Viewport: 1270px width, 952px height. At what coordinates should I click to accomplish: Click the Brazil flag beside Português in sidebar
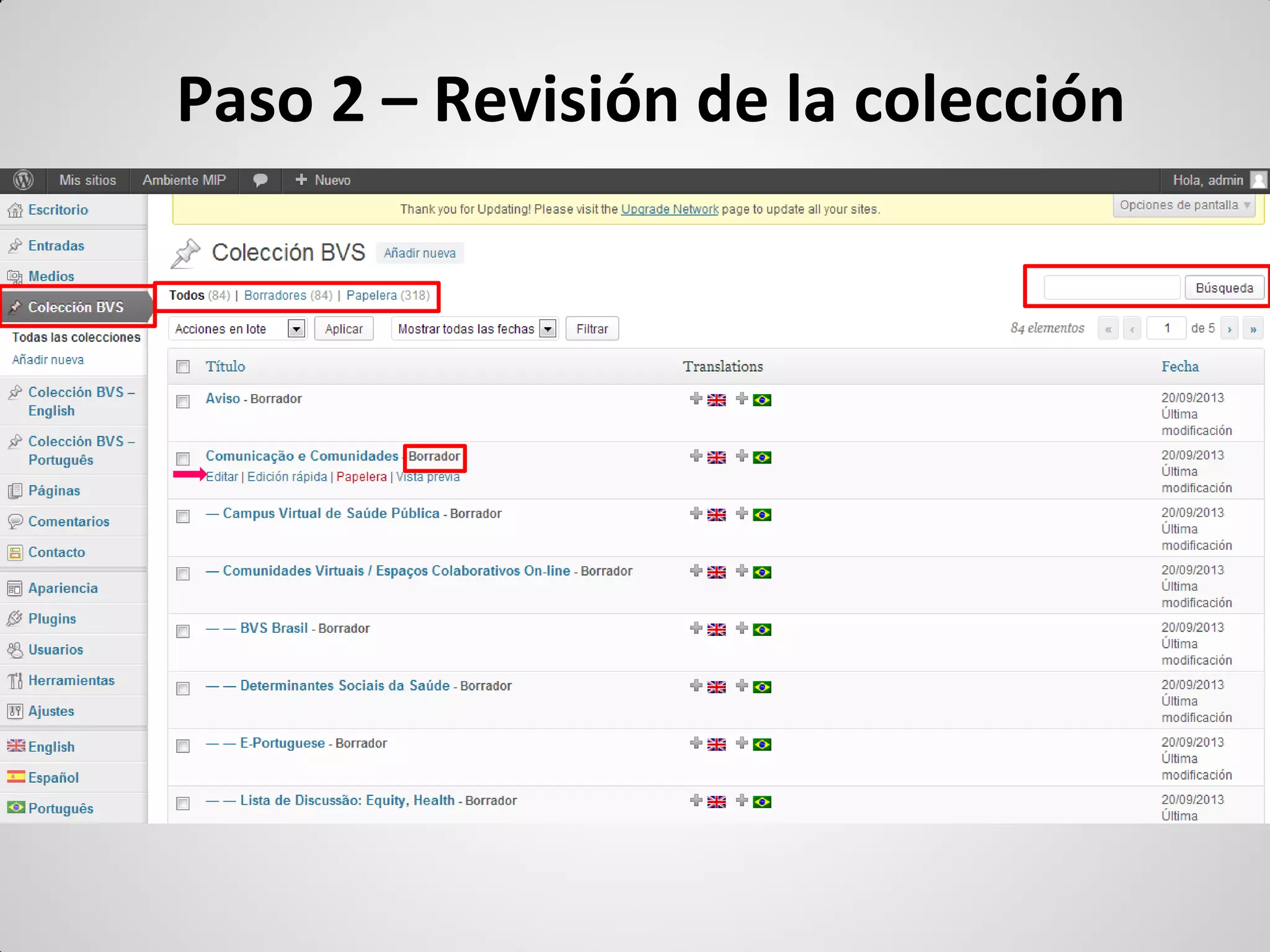16,807
